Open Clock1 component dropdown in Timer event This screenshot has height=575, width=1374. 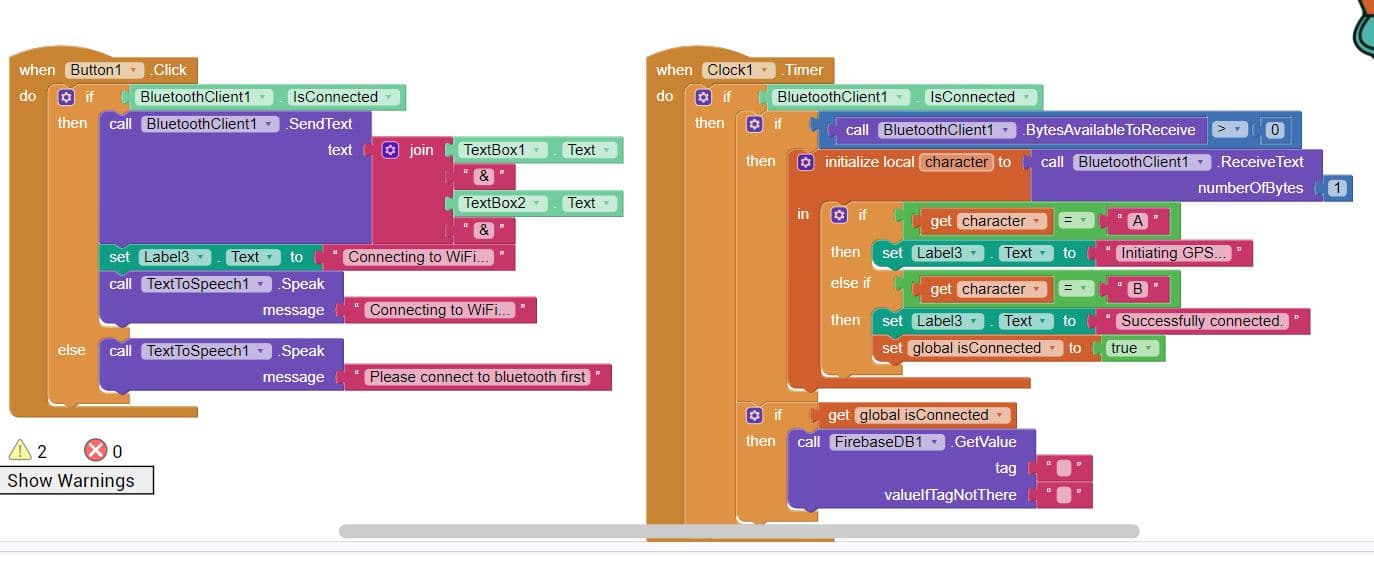point(766,70)
